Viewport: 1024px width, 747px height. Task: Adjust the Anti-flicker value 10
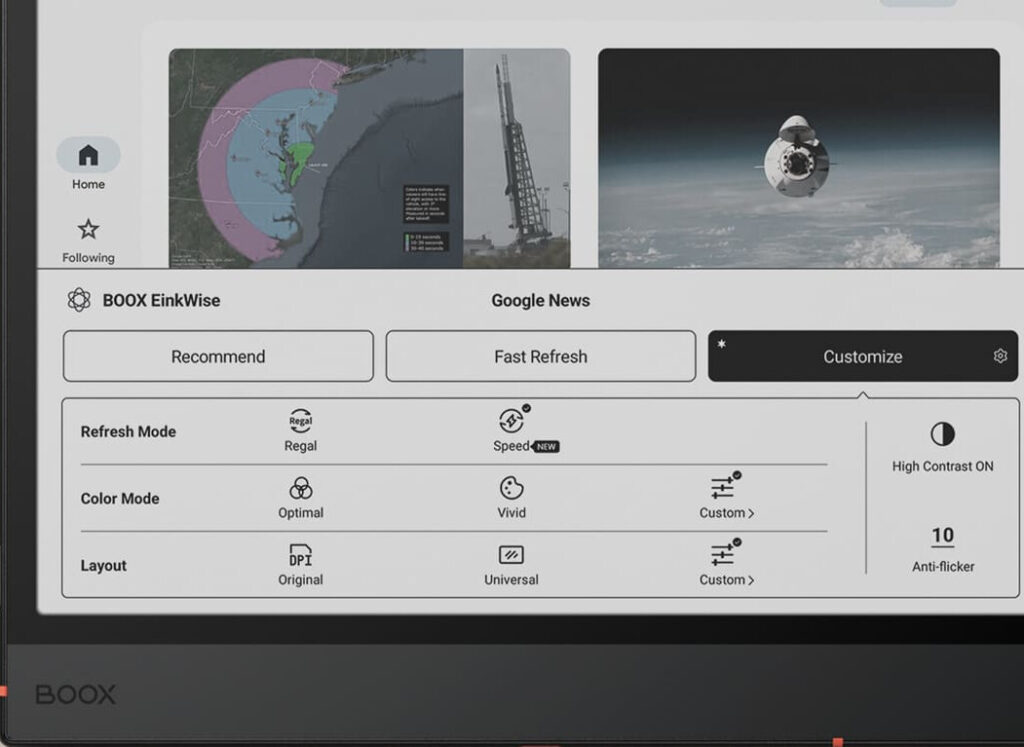(x=942, y=536)
